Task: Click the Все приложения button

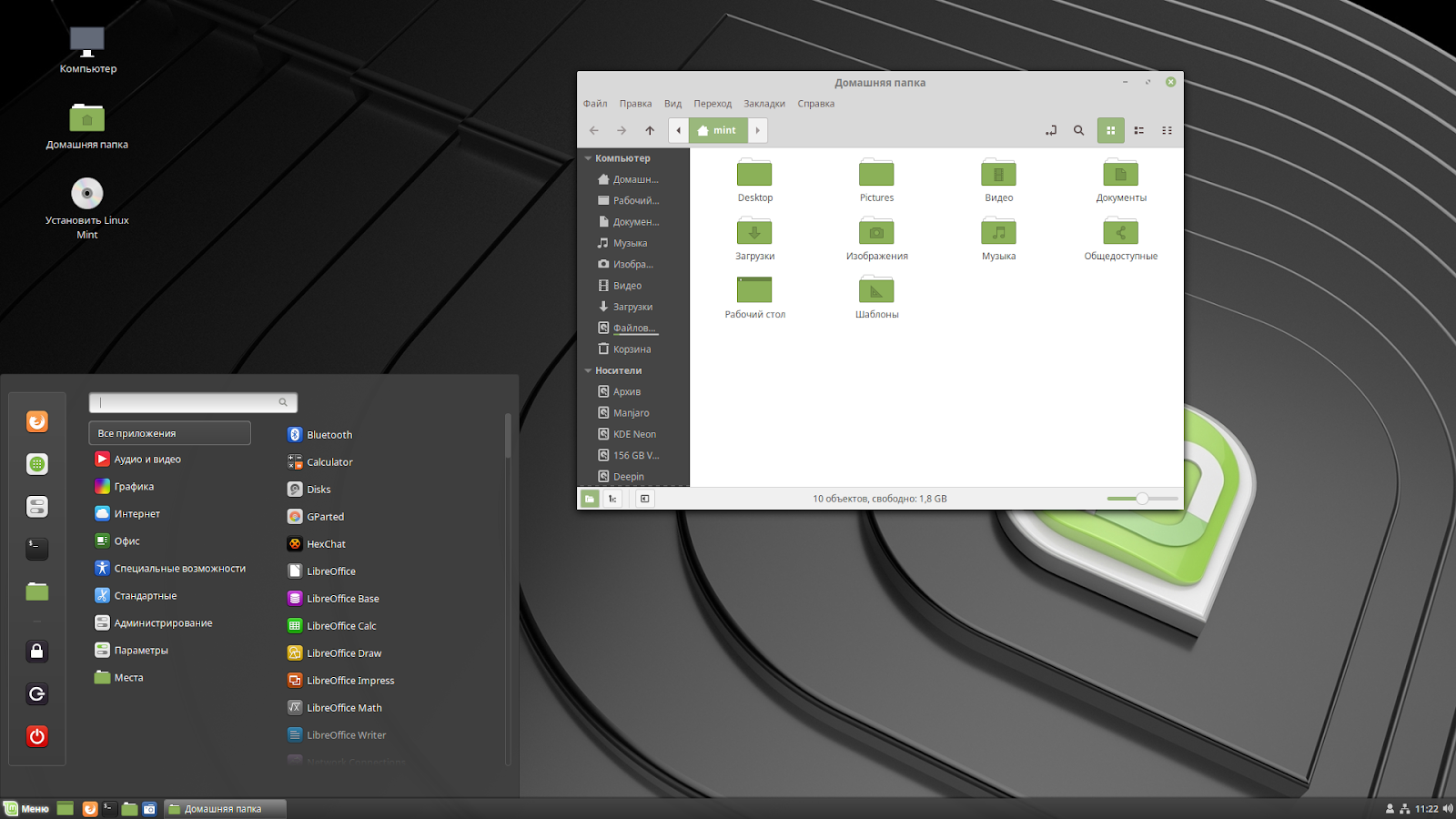Action: 169,432
